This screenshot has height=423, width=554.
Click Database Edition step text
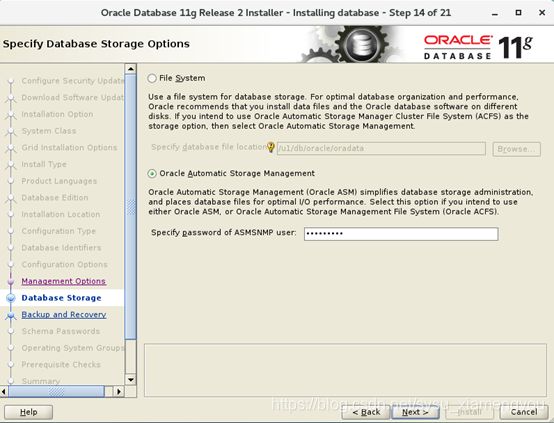pyautogui.click(x=55, y=198)
